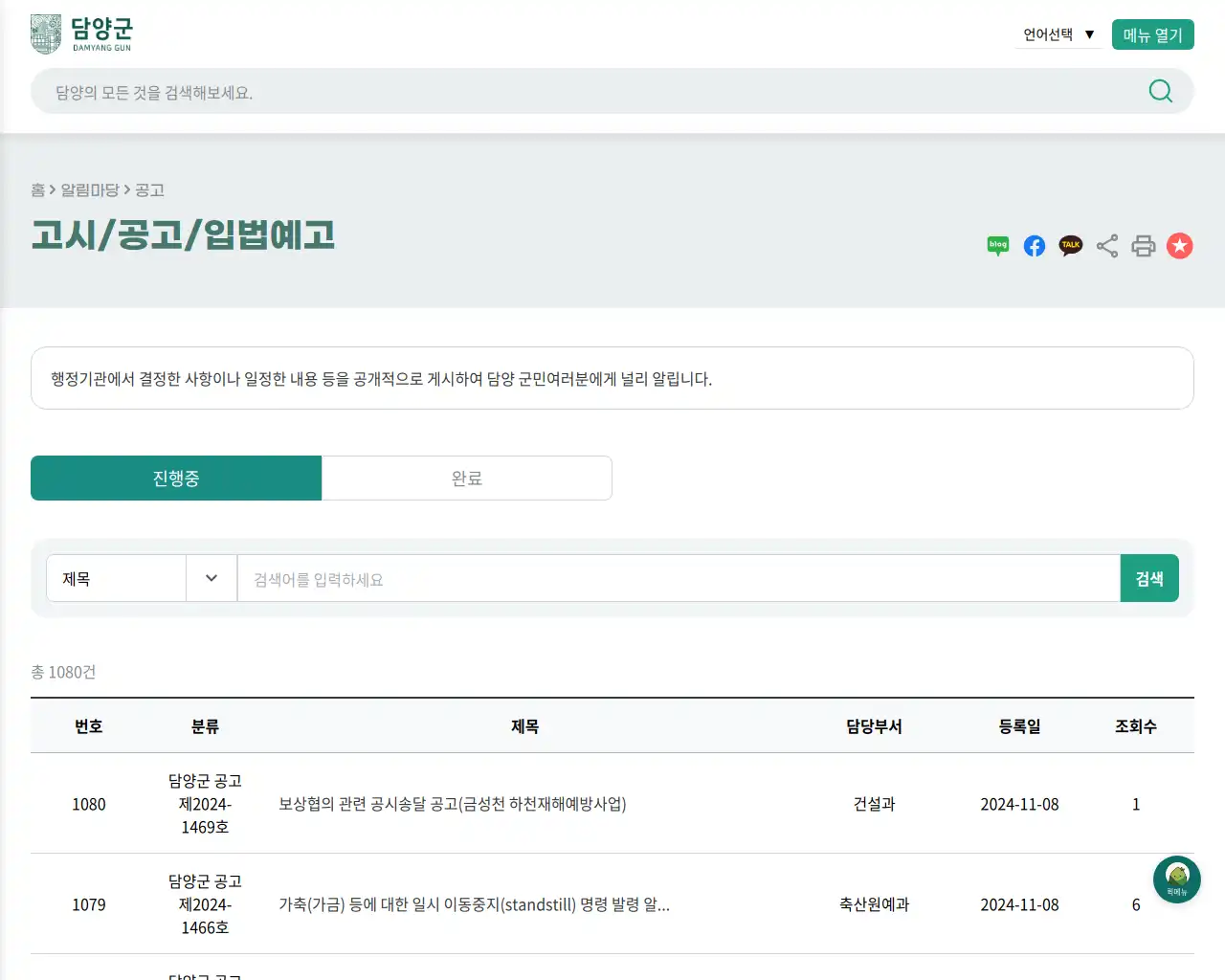Screen dimensions: 1225x980
Task: Open the share link icon
Action: pyautogui.click(x=1106, y=245)
